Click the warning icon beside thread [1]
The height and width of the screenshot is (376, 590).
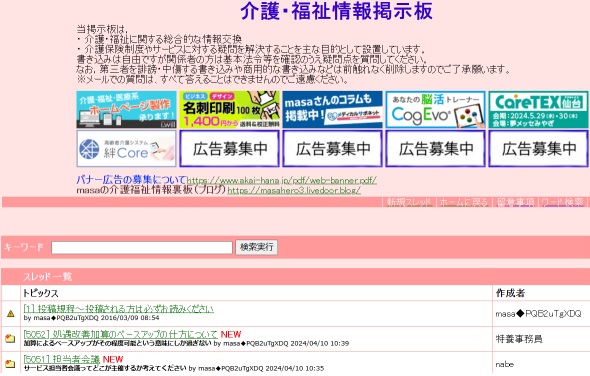[x=11, y=313]
